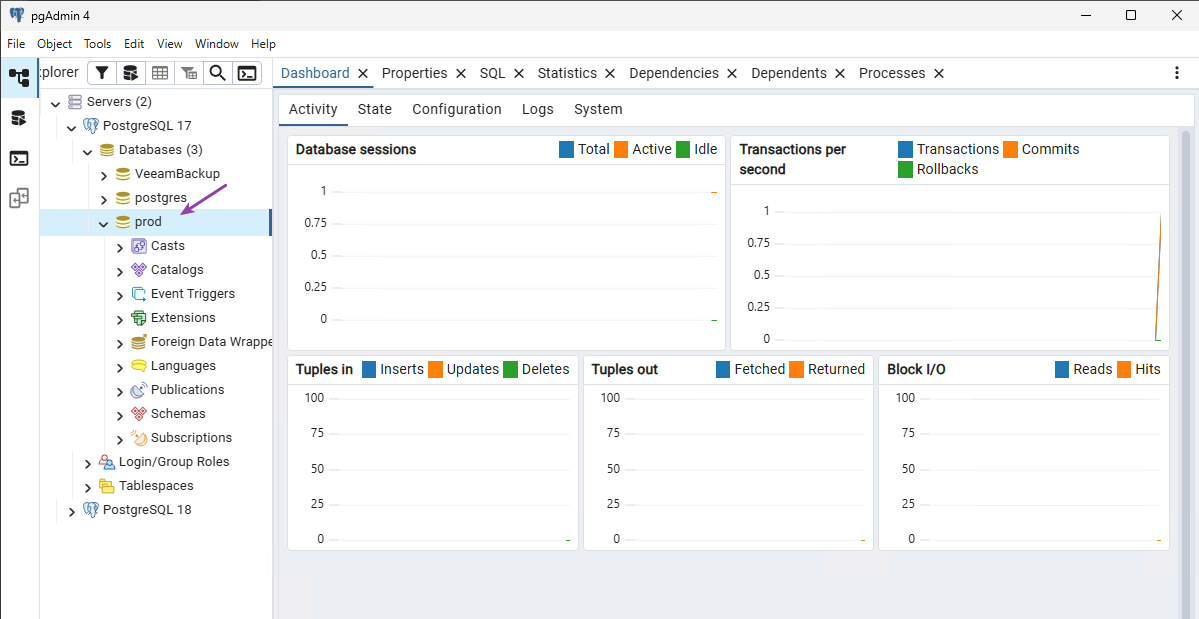This screenshot has height=619, width=1199.
Task: Close the Statistics tab
Action: coord(610,73)
